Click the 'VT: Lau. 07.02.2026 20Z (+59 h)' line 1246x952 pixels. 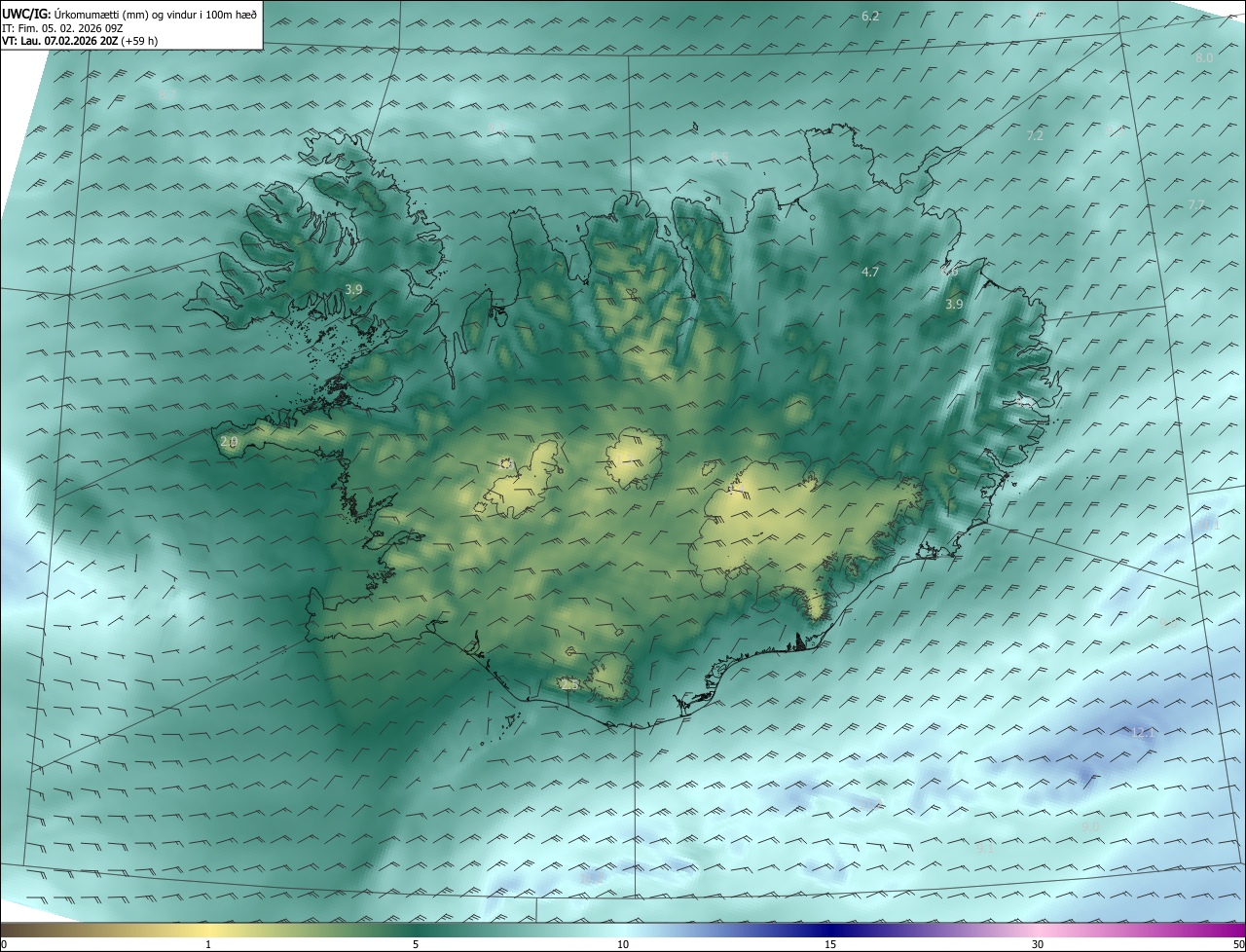click(x=80, y=41)
